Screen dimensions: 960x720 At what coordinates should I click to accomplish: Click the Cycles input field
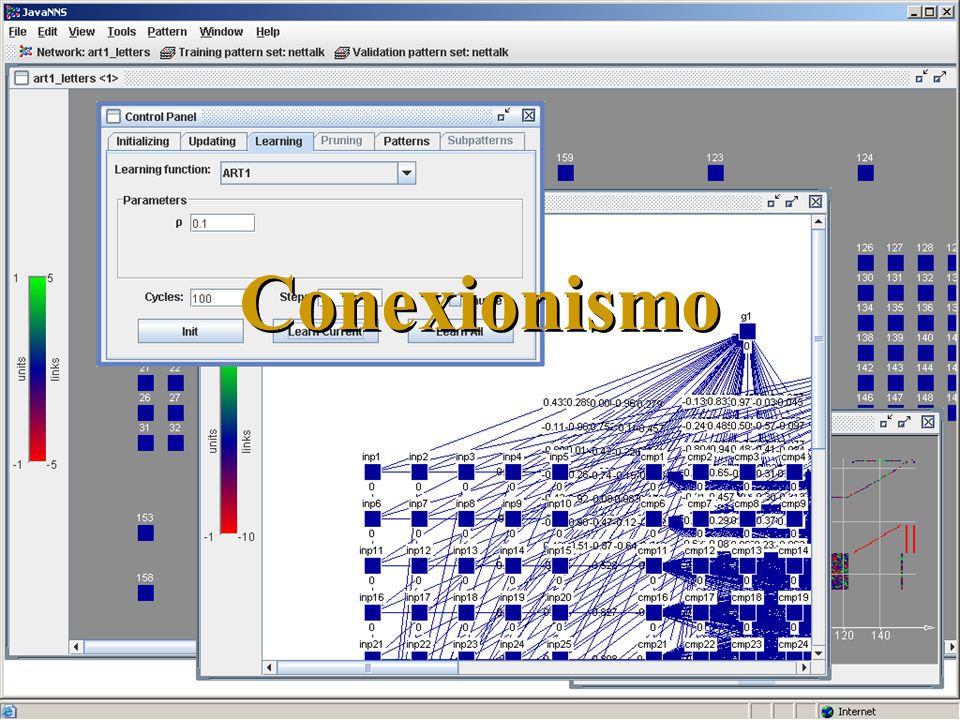[218, 298]
